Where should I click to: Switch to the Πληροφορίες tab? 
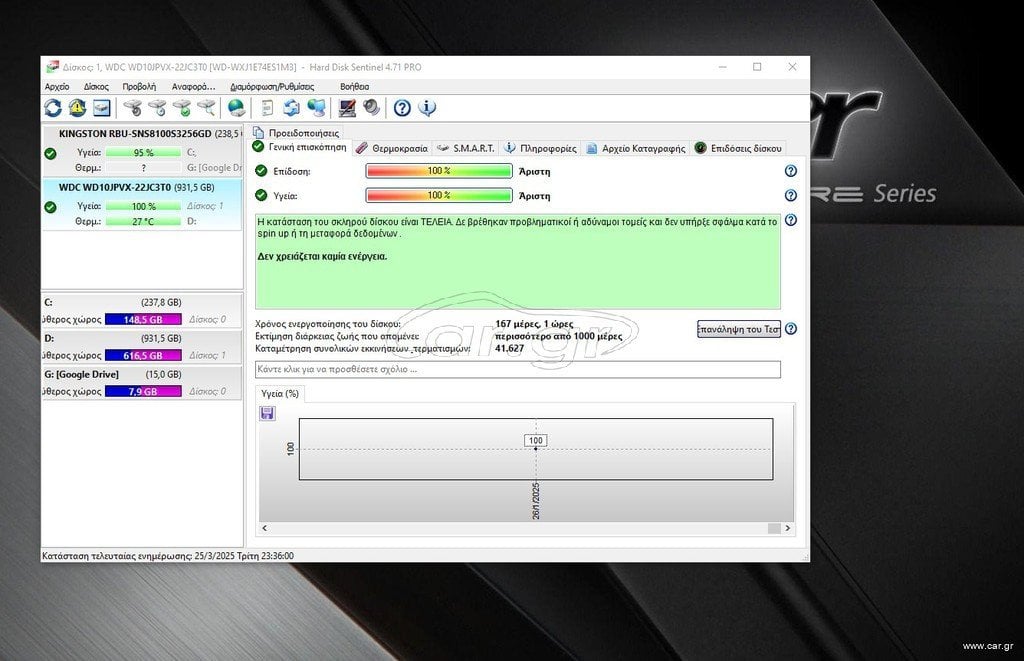(541, 148)
